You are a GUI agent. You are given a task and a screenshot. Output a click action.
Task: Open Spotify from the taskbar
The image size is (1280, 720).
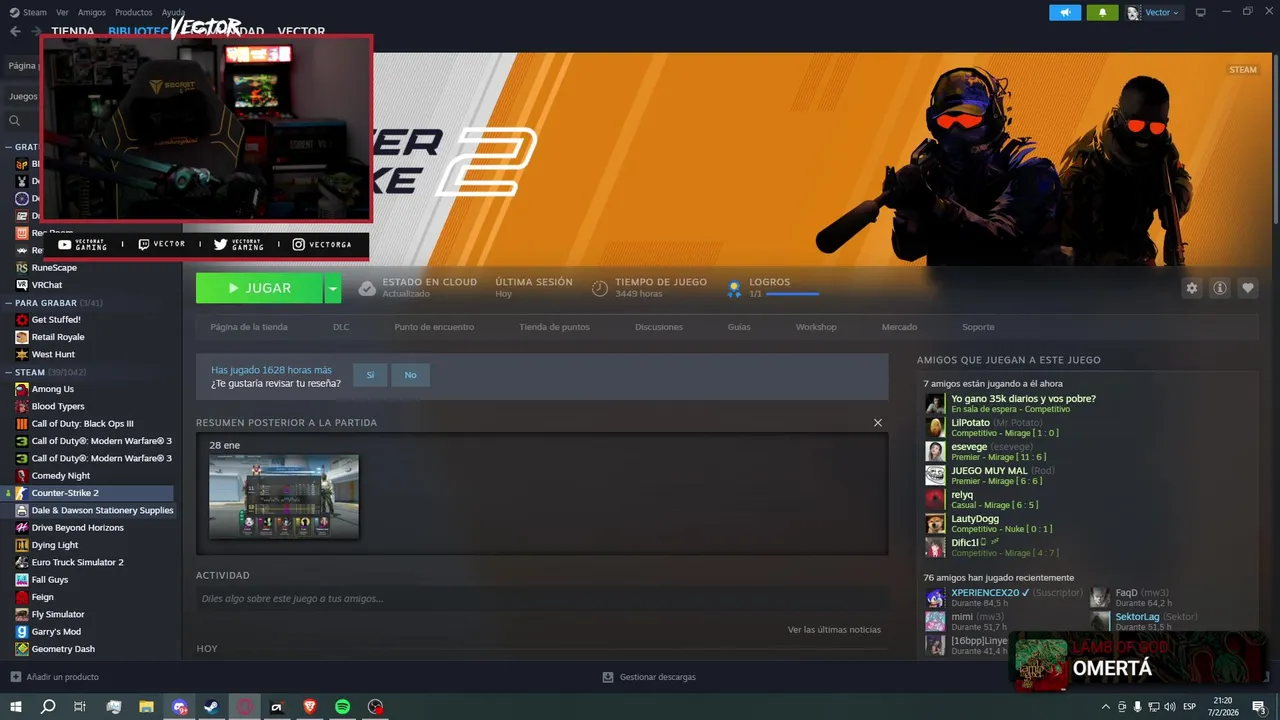(x=342, y=707)
